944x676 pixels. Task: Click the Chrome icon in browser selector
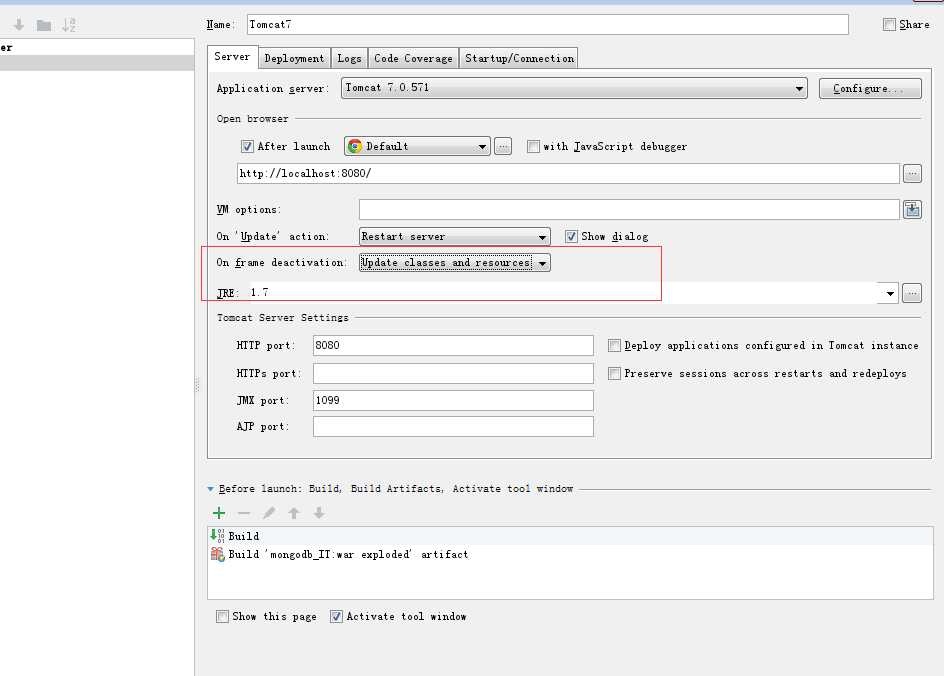[355, 146]
